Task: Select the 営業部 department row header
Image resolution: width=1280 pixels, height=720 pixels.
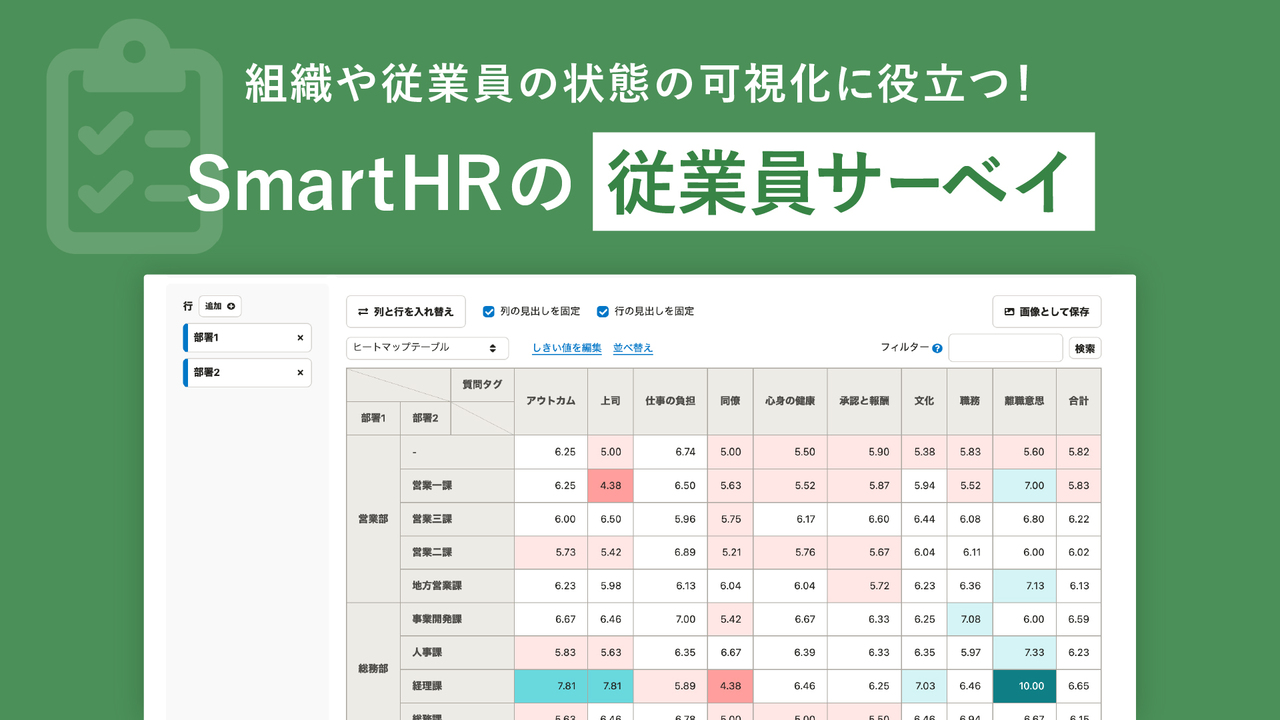Action: 373,519
